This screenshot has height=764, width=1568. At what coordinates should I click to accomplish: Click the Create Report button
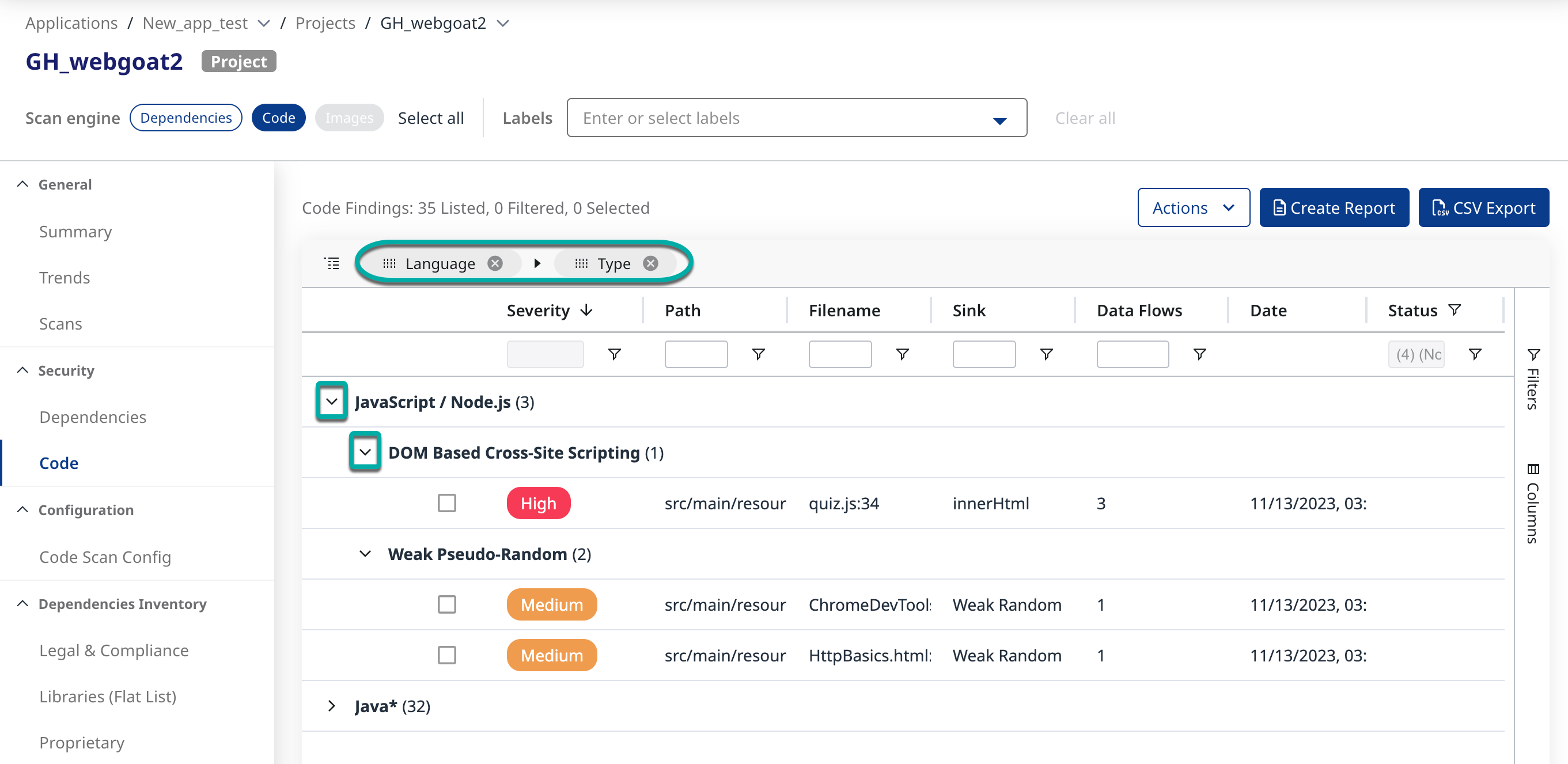[x=1334, y=208]
